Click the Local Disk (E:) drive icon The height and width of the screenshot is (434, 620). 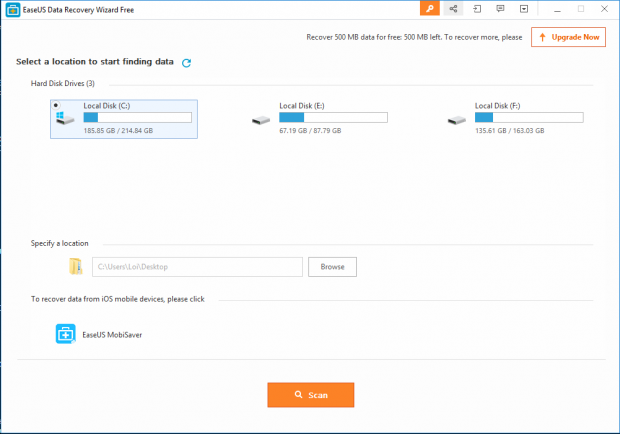[261, 120]
